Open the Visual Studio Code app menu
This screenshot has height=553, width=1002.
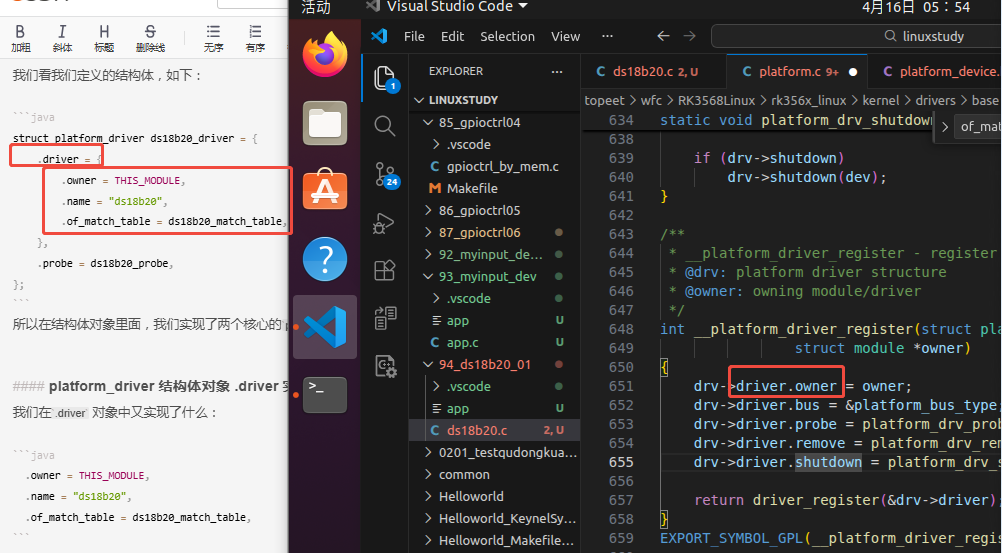point(447,7)
